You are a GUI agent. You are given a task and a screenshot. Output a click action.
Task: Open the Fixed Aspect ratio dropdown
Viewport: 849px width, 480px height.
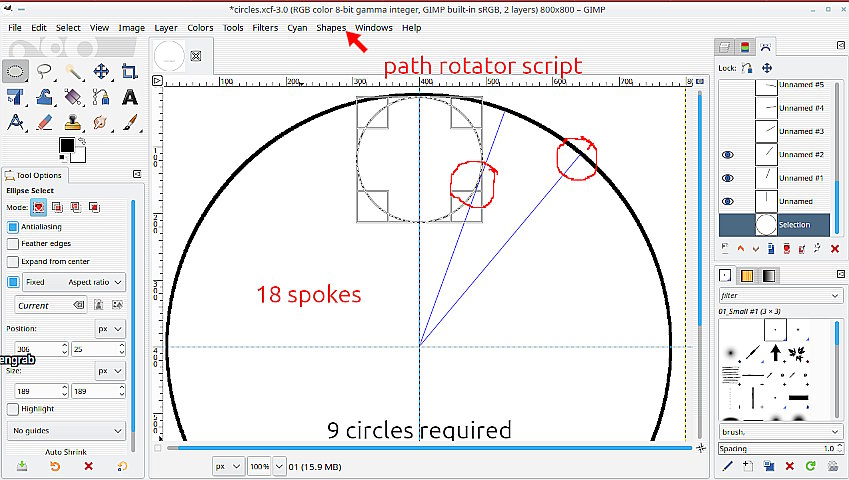point(74,282)
